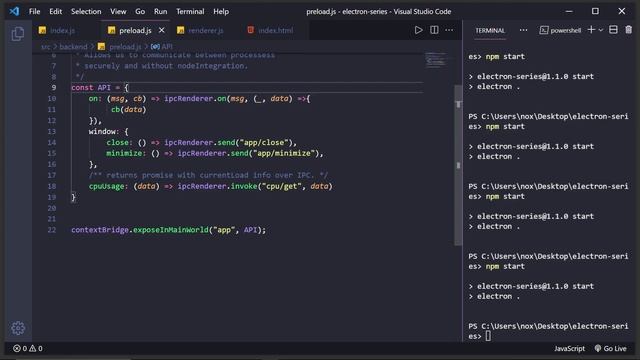Image resolution: width=640 pixels, height=360 pixels.
Task: Switch to the renderer.js tab
Action: (206, 31)
